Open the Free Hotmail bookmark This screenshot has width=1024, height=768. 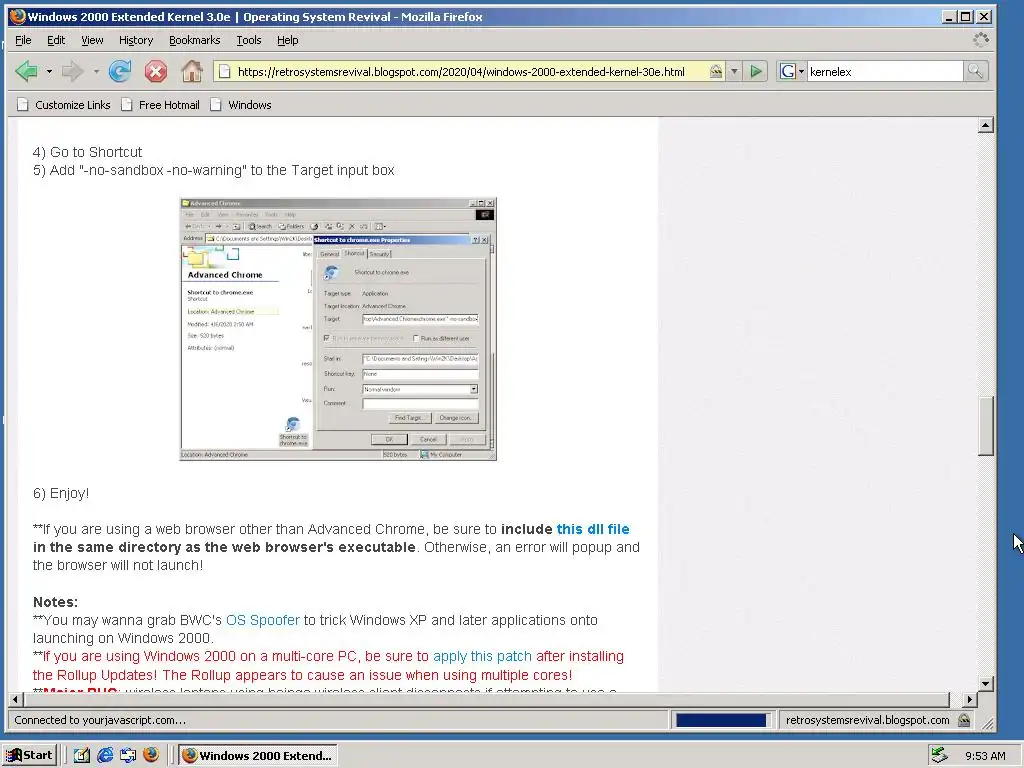click(x=161, y=104)
